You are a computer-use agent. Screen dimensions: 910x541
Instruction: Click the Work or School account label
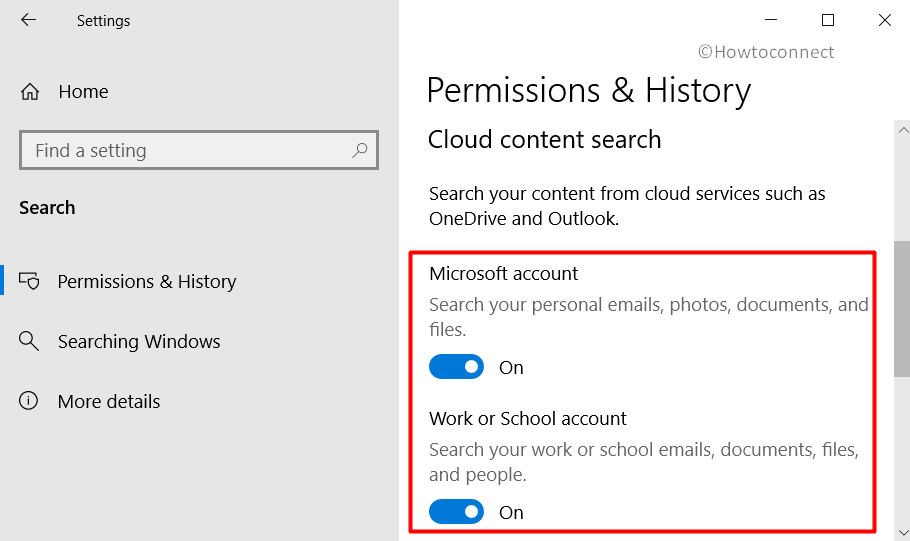pos(528,419)
